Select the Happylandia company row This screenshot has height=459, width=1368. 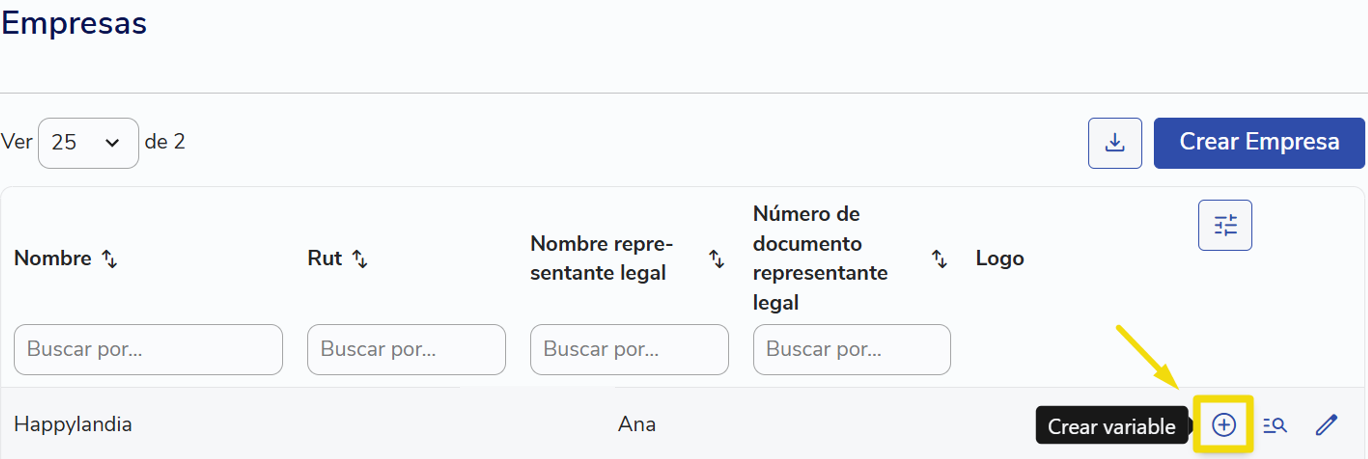coord(683,424)
